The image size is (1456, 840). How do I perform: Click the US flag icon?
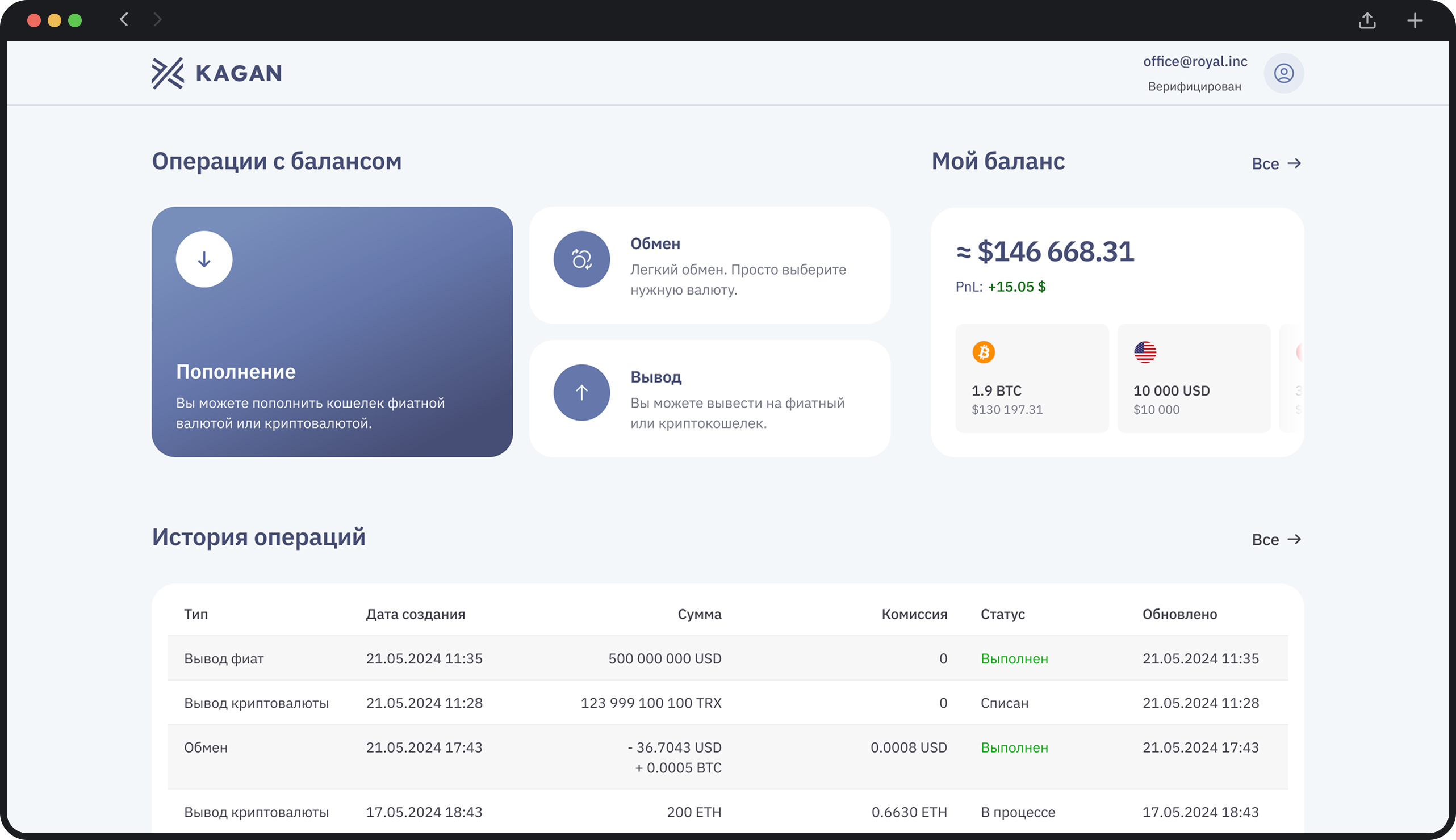(1145, 352)
